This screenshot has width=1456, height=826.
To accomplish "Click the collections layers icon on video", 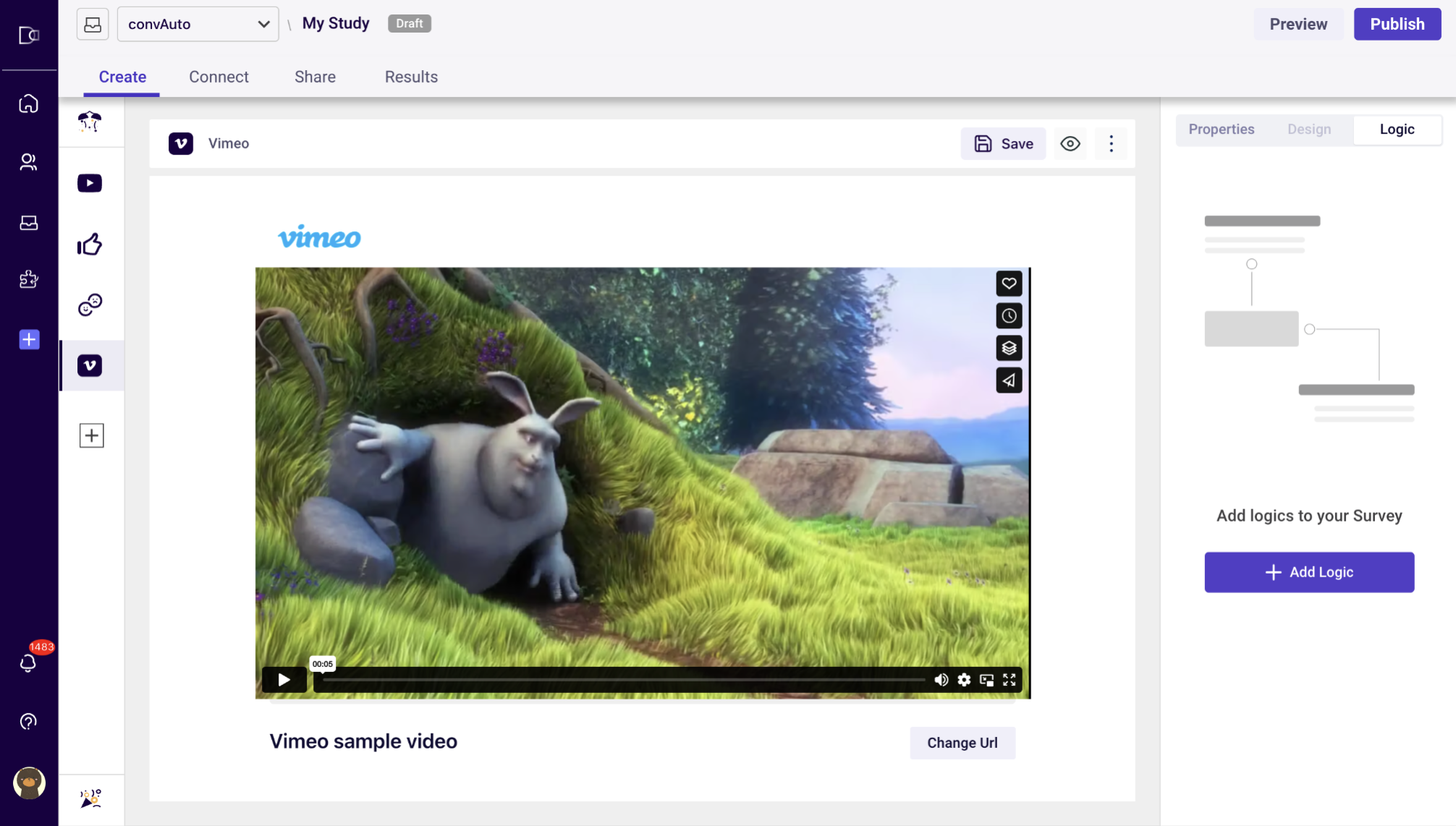I will click(x=1009, y=348).
